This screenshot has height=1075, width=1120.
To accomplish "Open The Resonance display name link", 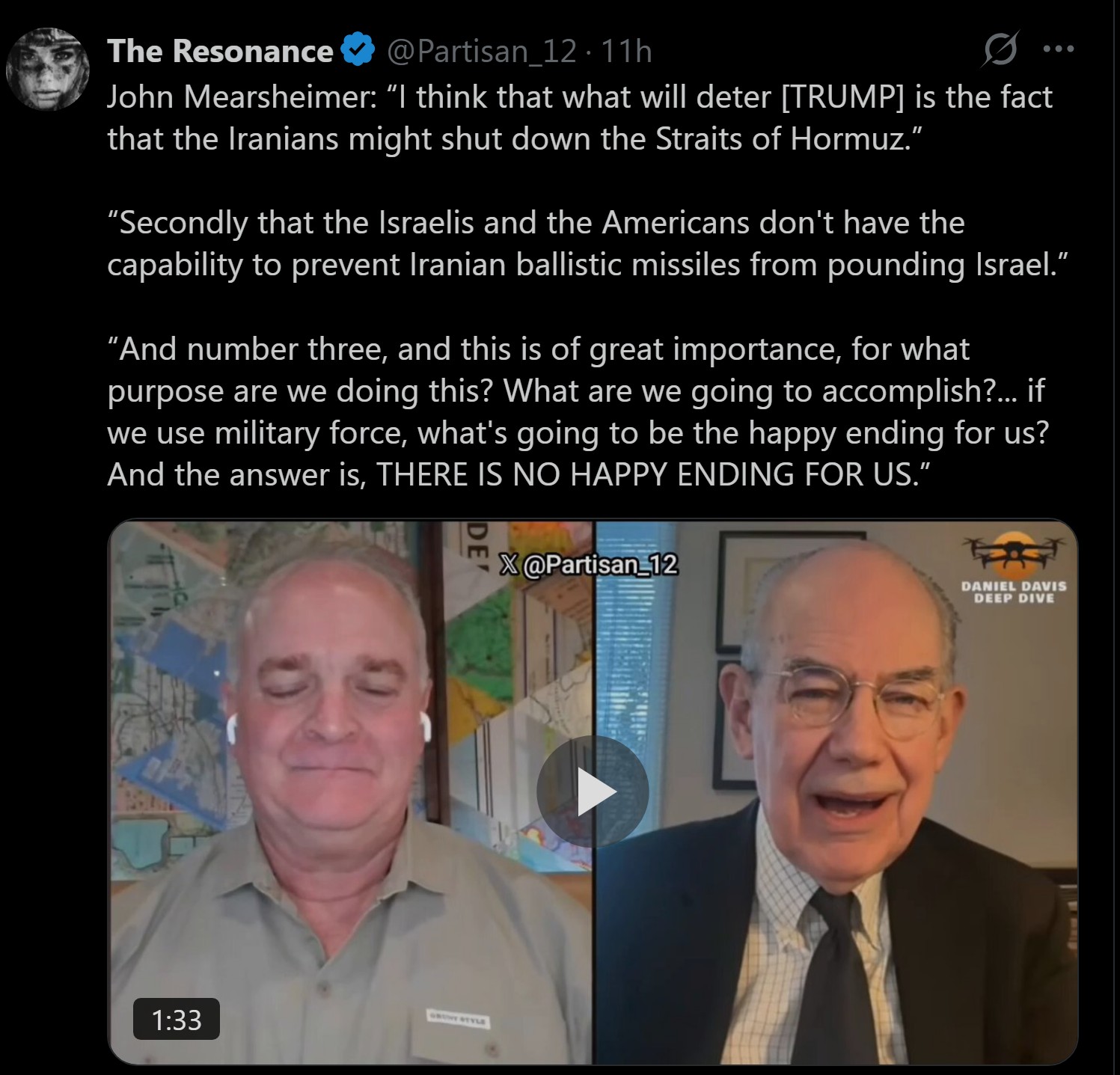I will click(220, 51).
